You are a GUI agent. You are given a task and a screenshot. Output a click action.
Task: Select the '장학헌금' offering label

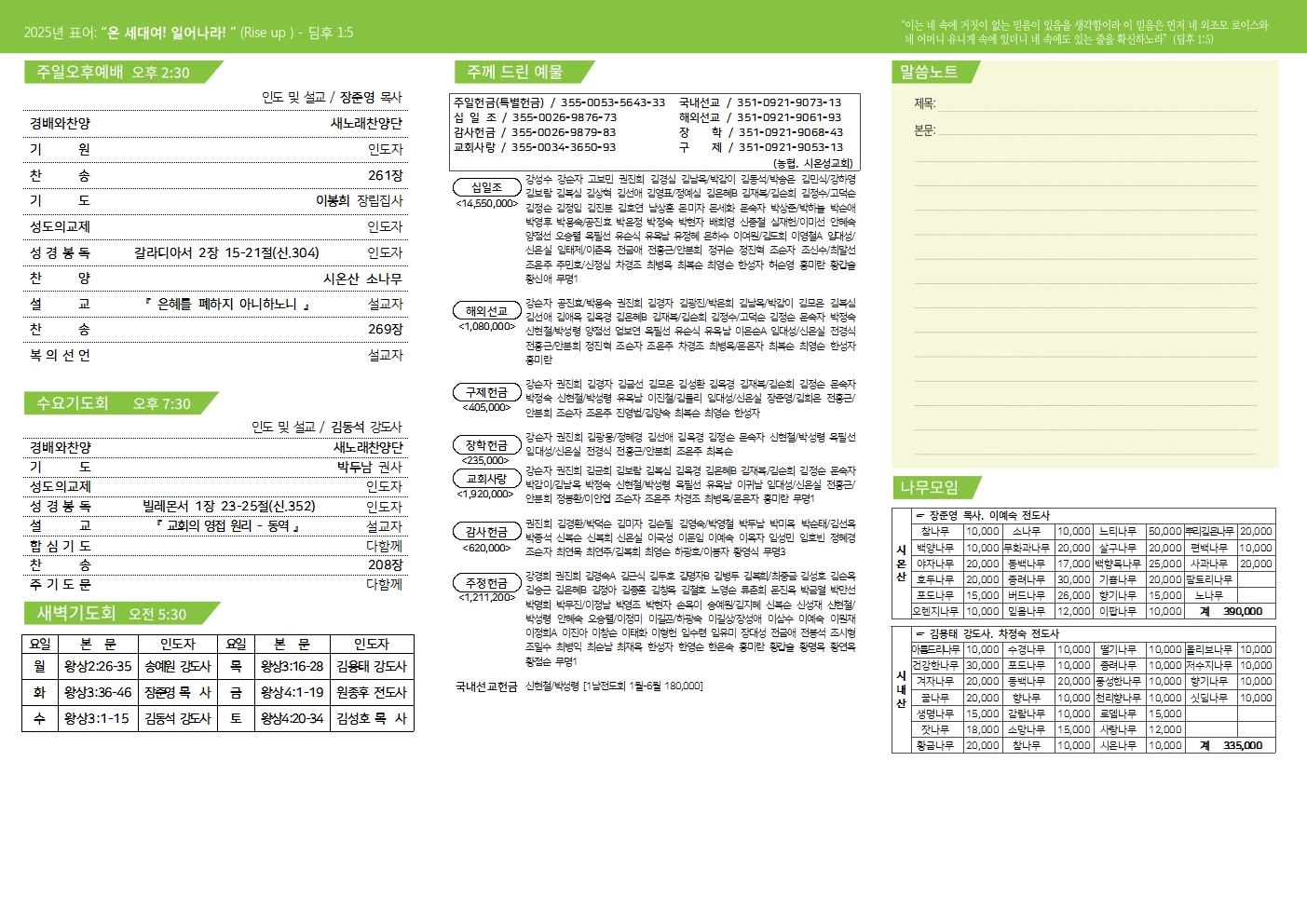(x=486, y=445)
